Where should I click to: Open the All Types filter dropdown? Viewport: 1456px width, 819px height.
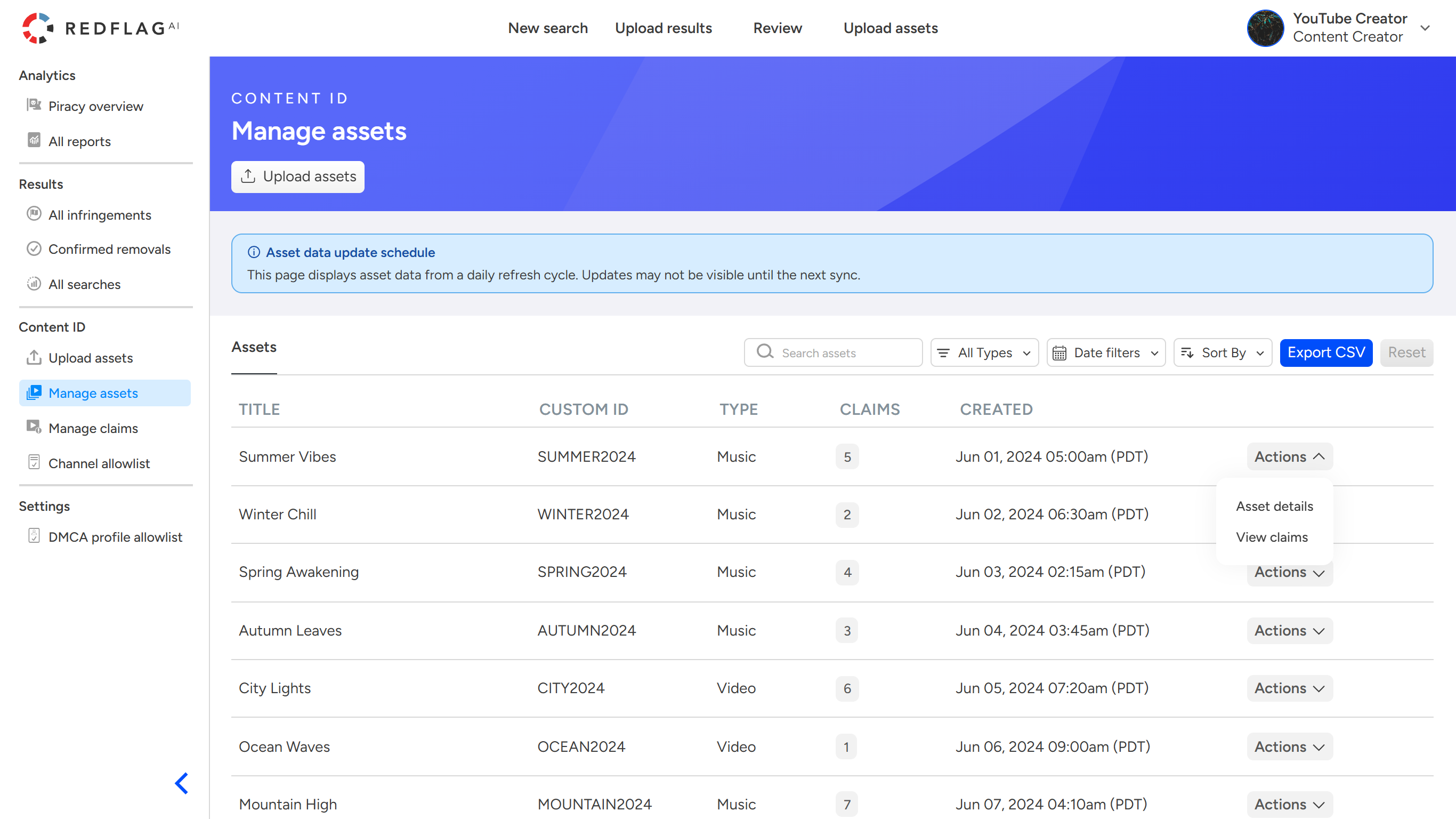(x=984, y=353)
